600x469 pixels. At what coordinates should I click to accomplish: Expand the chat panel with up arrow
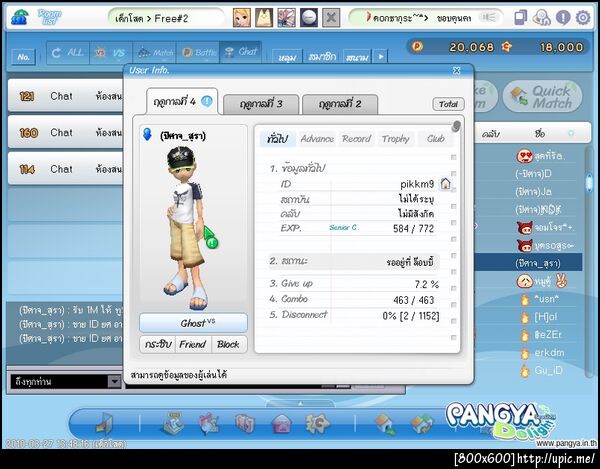300,403
